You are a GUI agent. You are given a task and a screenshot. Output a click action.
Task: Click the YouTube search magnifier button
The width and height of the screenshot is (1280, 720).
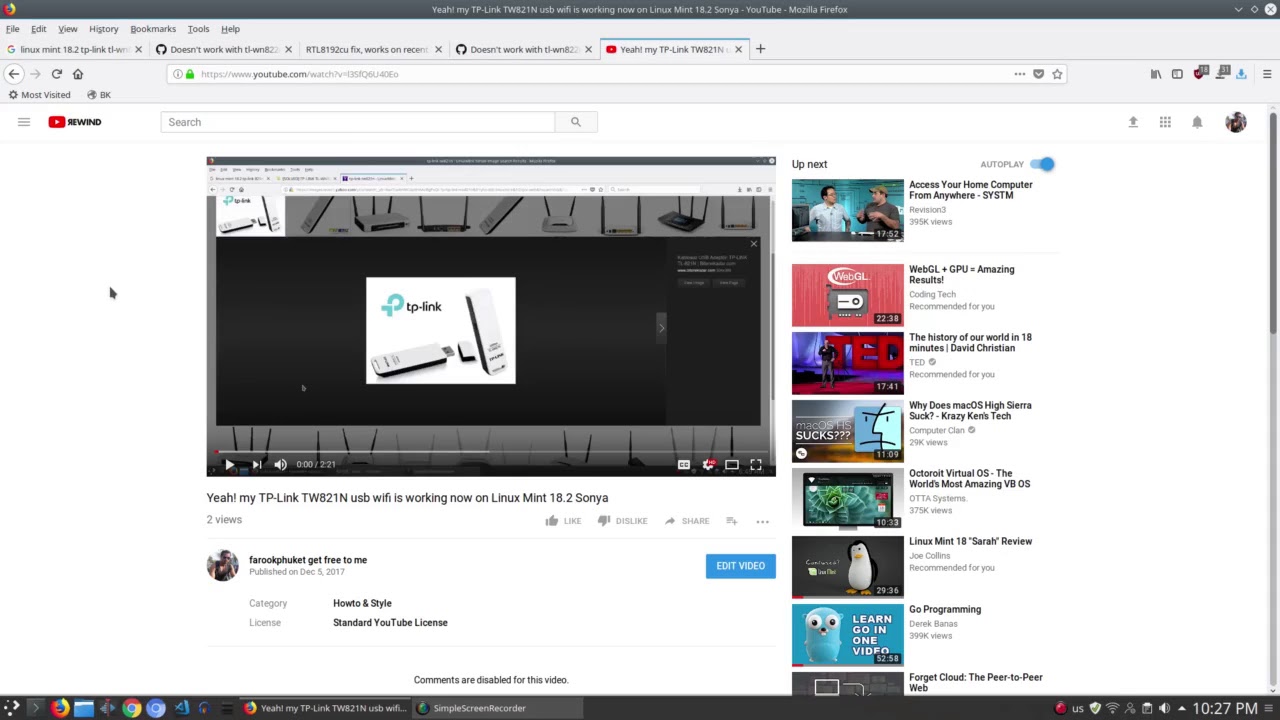point(576,122)
